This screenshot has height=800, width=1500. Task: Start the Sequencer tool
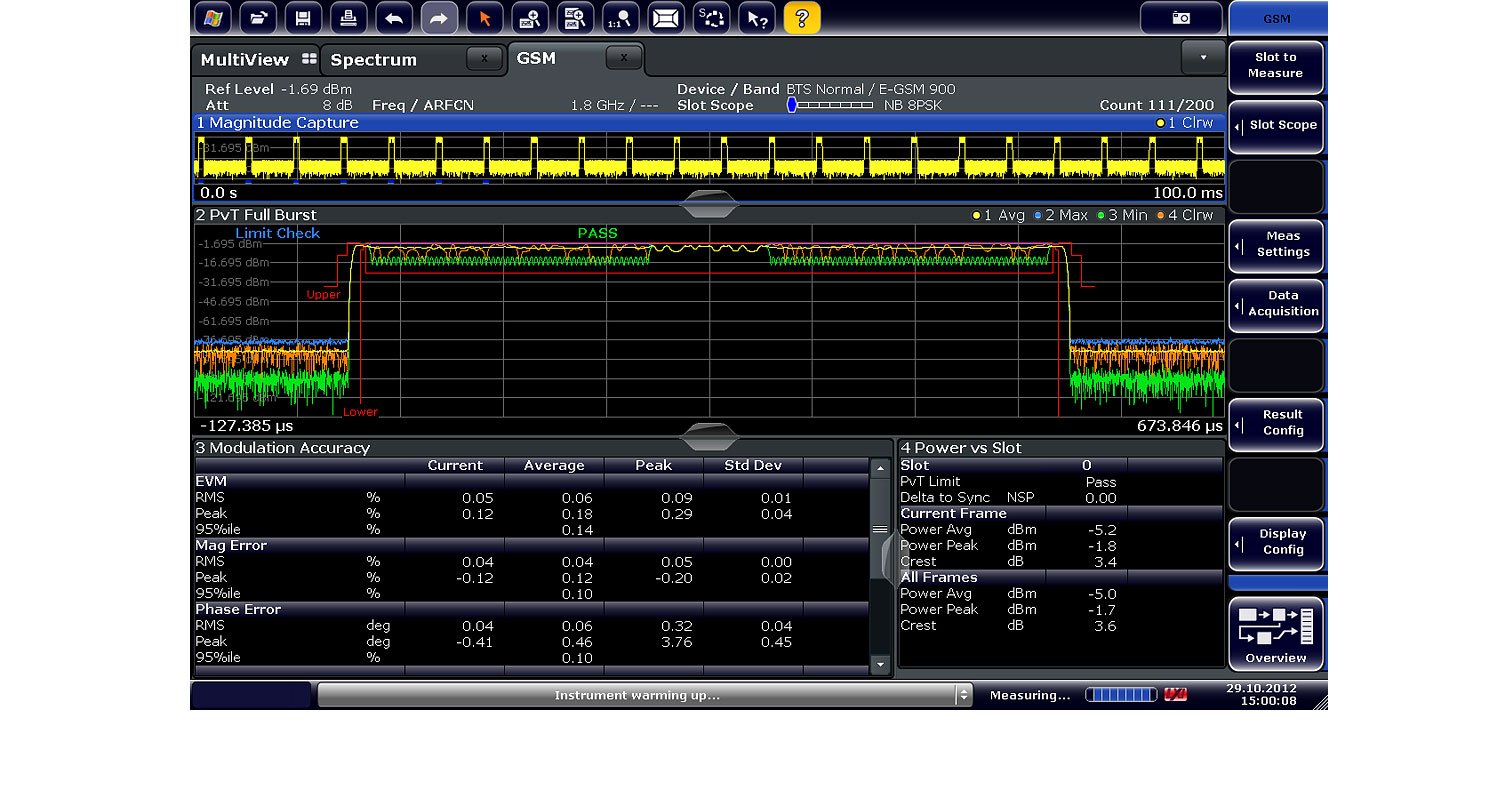point(713,18)
